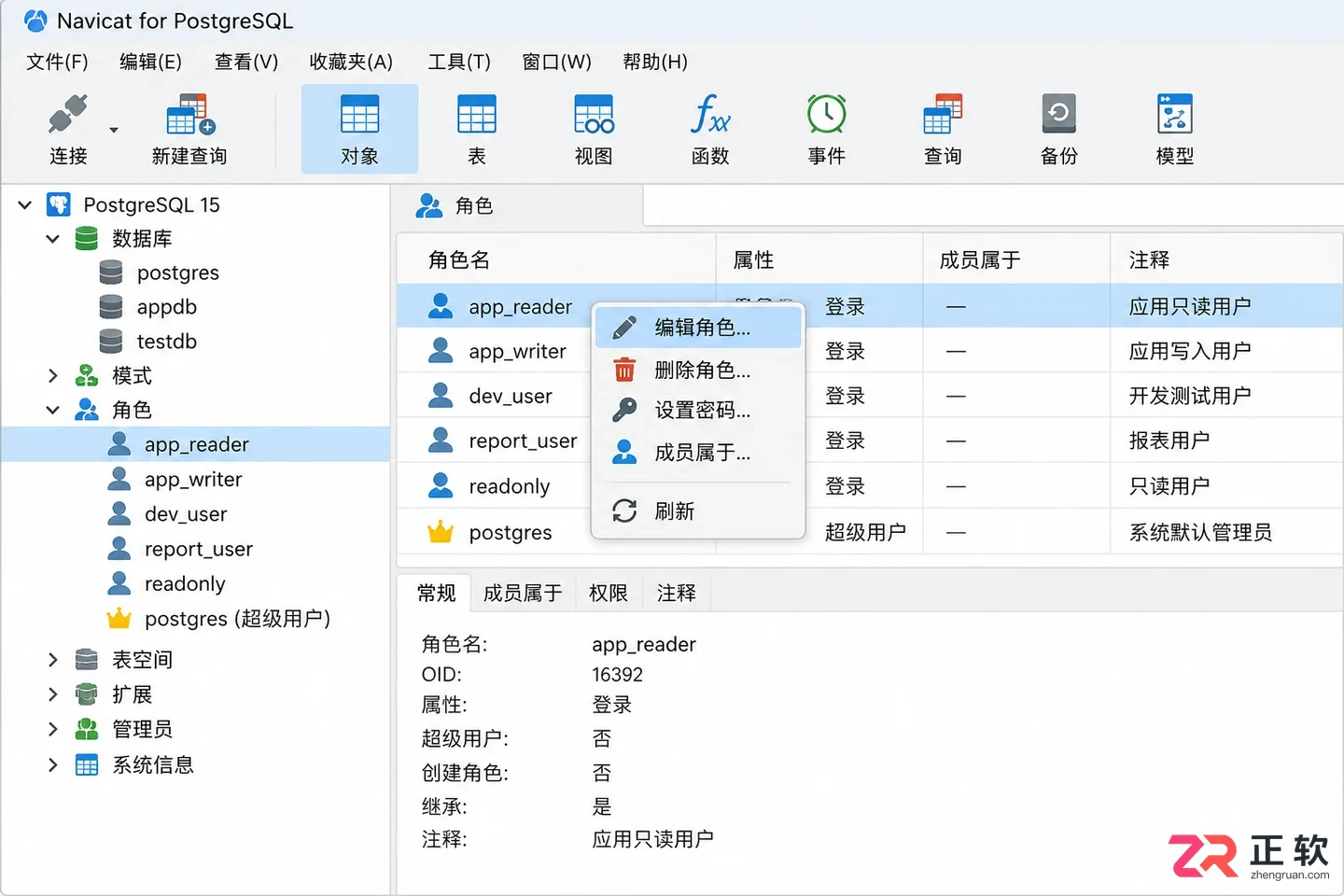Open the 备份 toolbar icon
1344x896 pixels.
pyautogui.click(x=1058, y=115)
